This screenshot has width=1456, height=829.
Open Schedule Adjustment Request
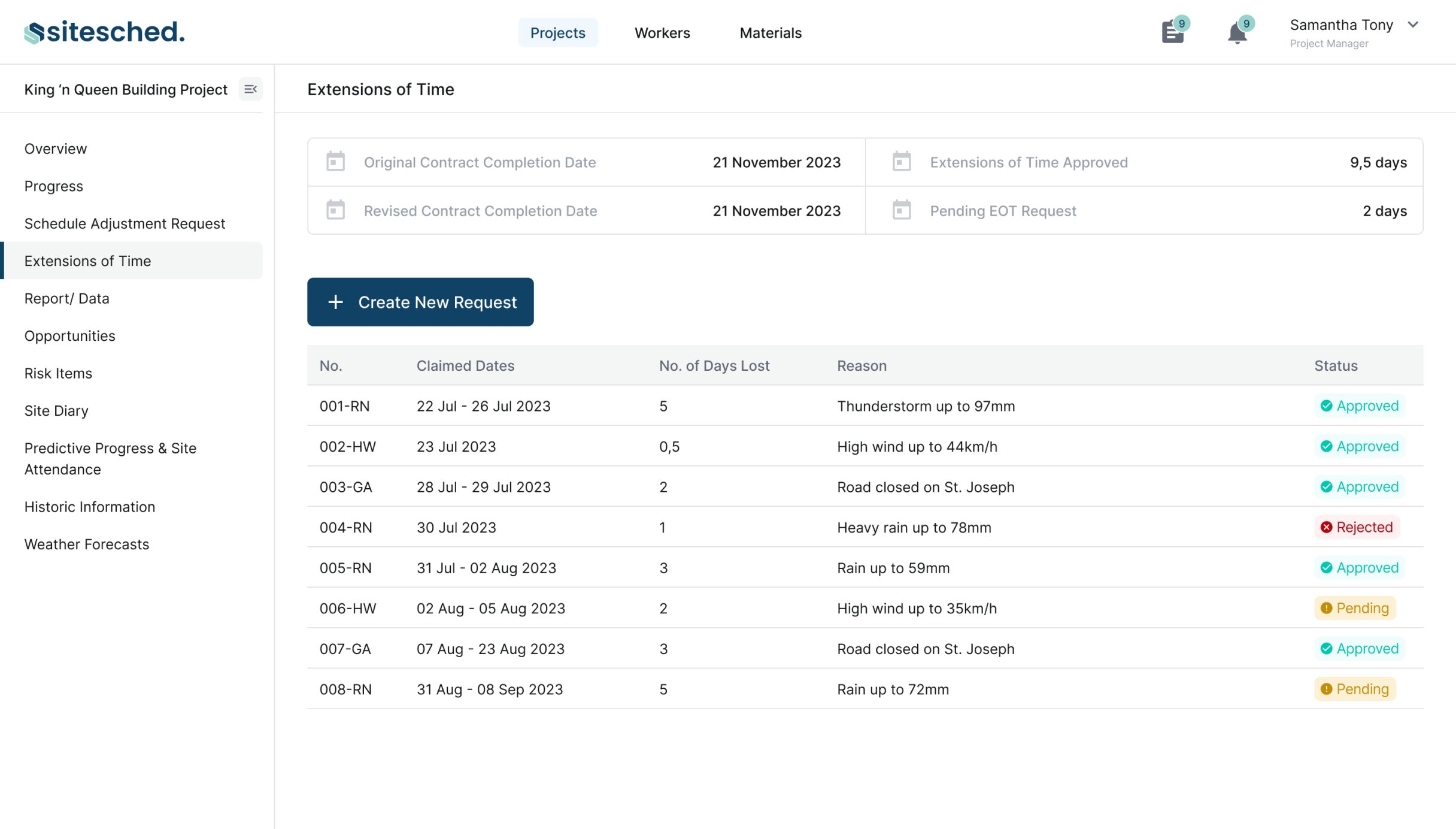click(x=125, y=223)
